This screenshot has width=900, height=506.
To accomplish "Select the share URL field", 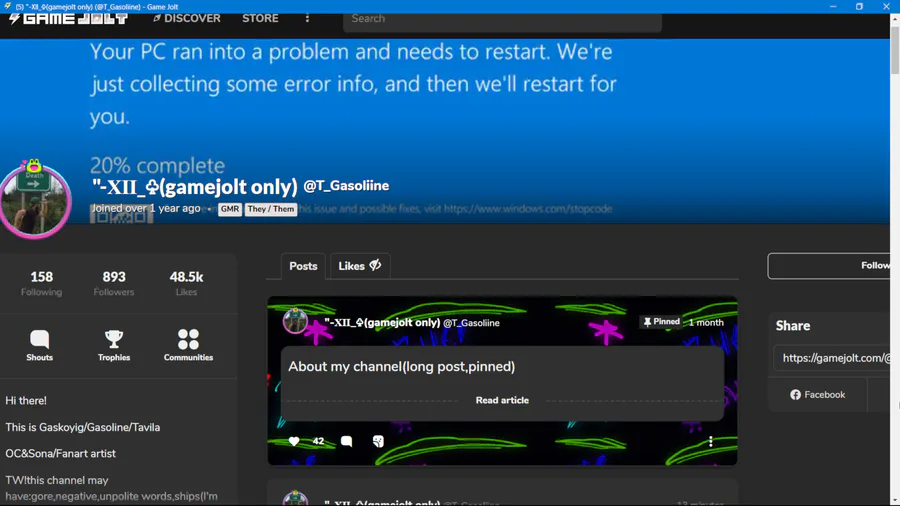I will coord(832,358).
